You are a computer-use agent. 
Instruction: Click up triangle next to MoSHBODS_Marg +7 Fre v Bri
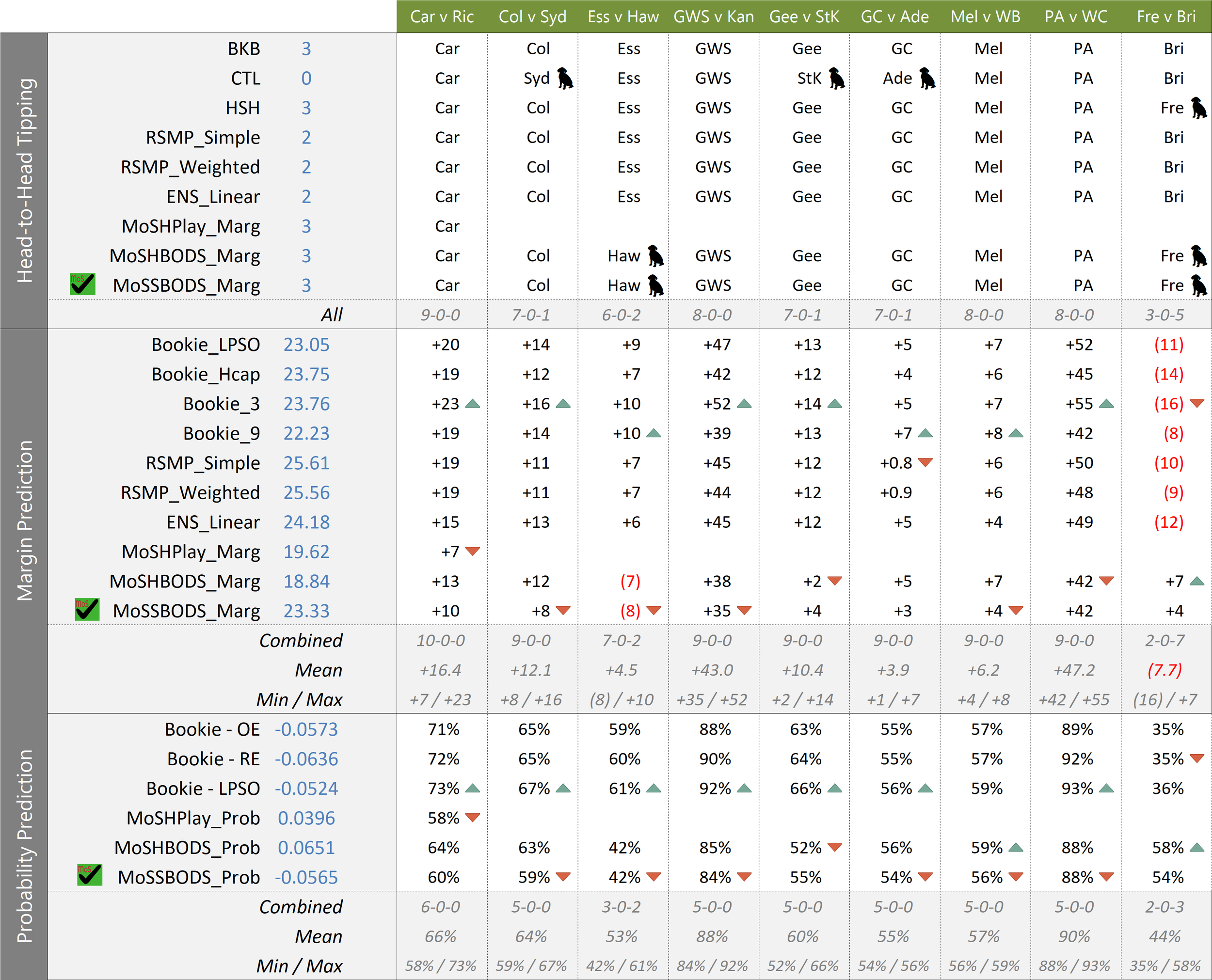coord(1197,581)
